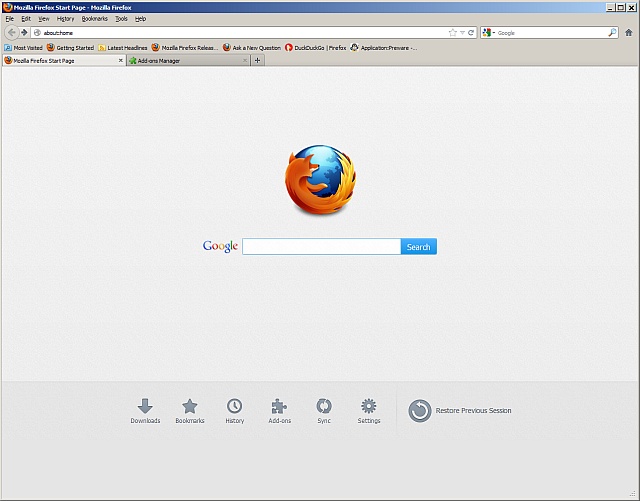640x501 pixels.
Task: Open the View menu
Action: coord(44,19)
